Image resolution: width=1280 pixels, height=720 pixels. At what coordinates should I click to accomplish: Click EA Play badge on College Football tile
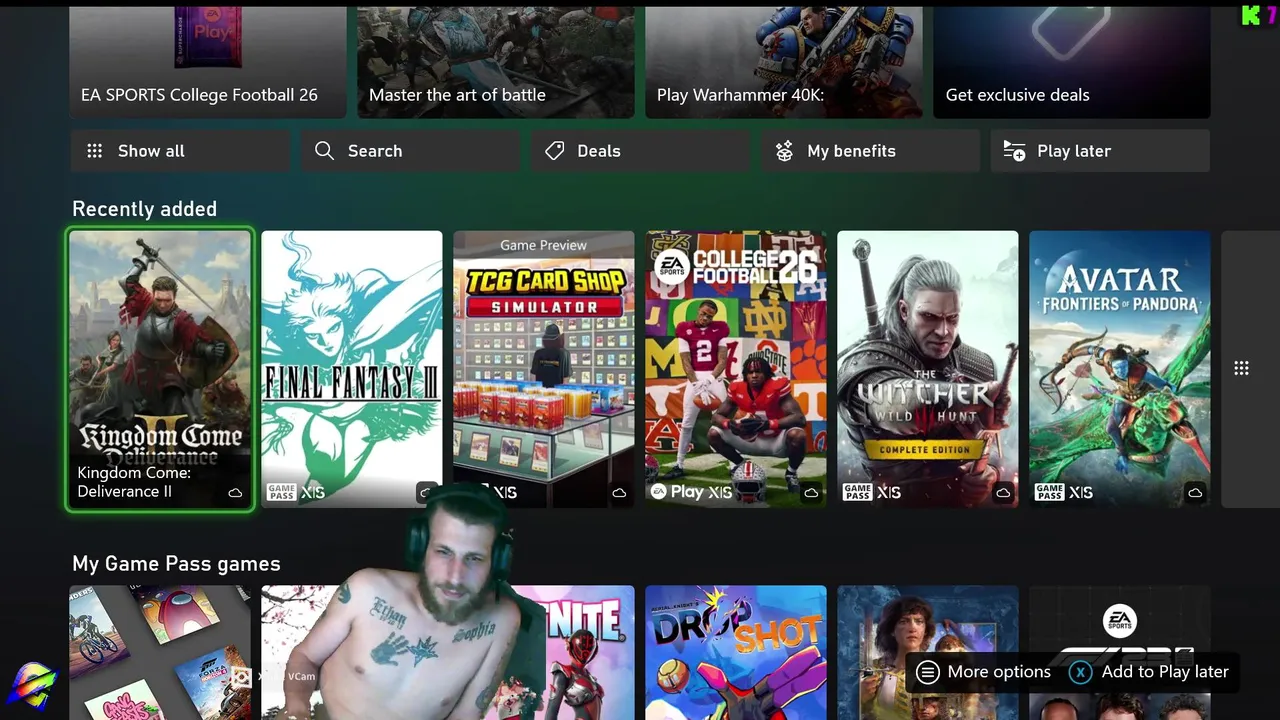pyautogui.click(x=677, y=492)
